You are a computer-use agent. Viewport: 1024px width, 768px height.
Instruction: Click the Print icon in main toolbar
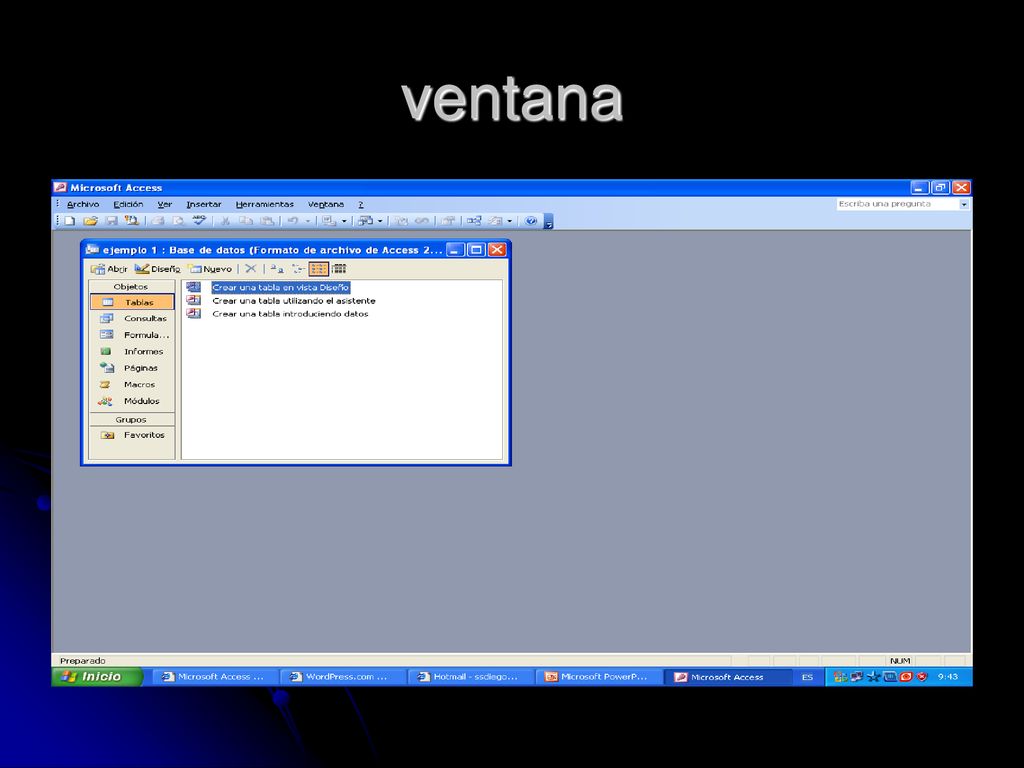coord(157,221)
